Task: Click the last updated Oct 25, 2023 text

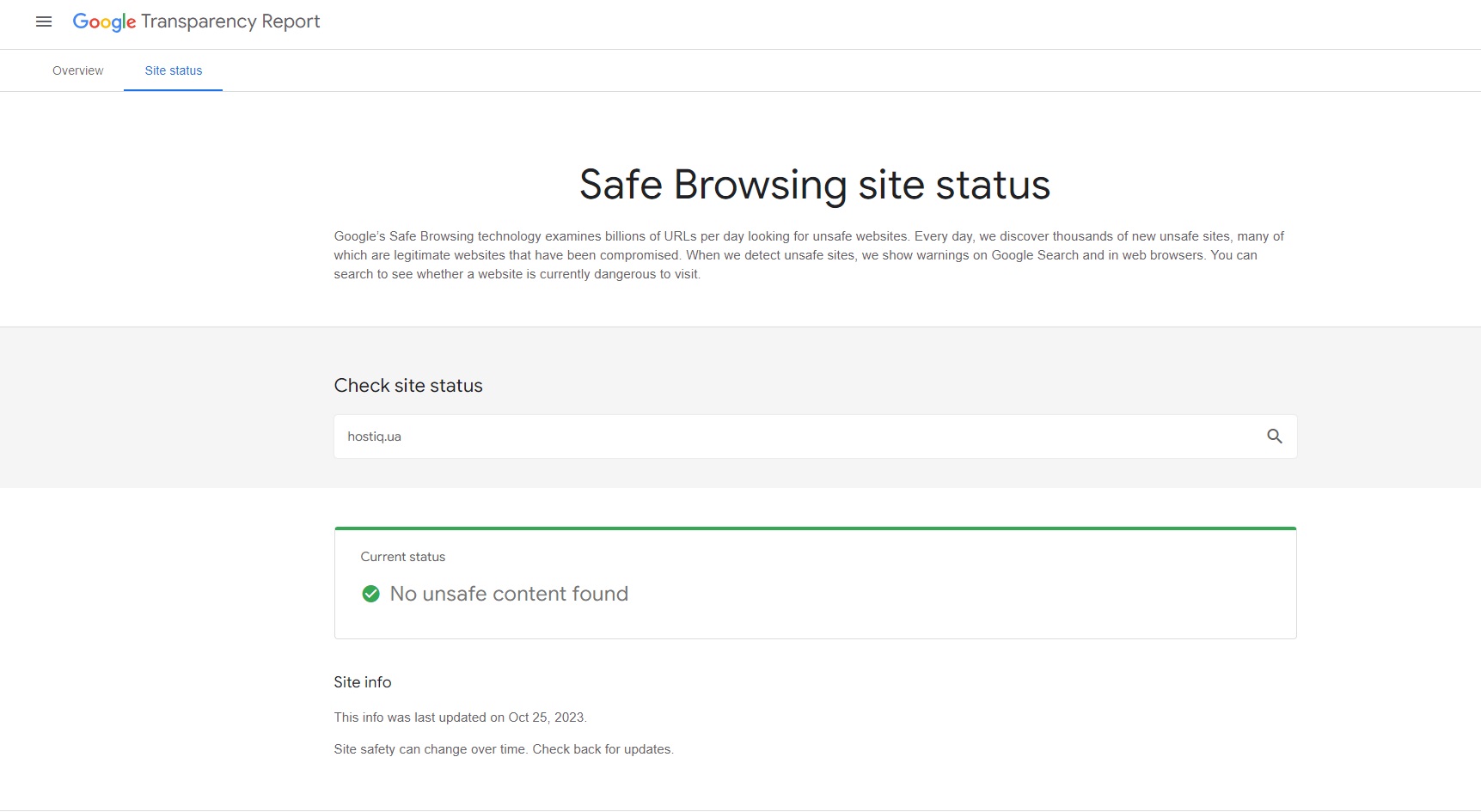Action: click(x=460, y=717)
